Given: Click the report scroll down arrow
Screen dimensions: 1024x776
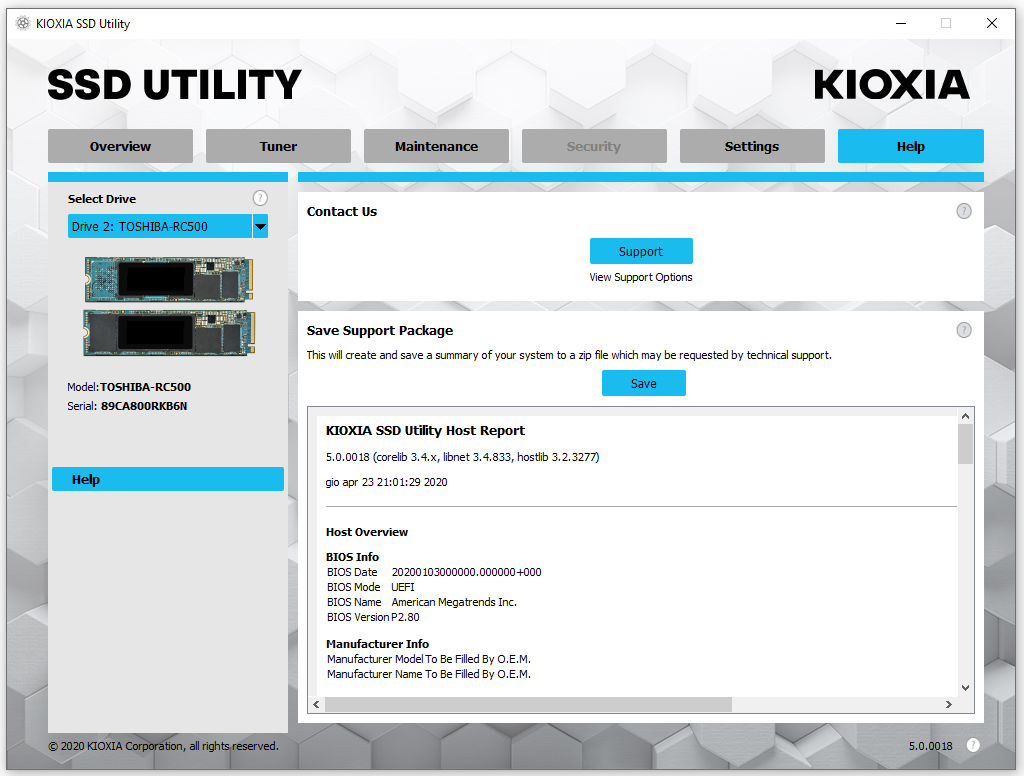Looking at the screenshot, I should coord(965,687).
